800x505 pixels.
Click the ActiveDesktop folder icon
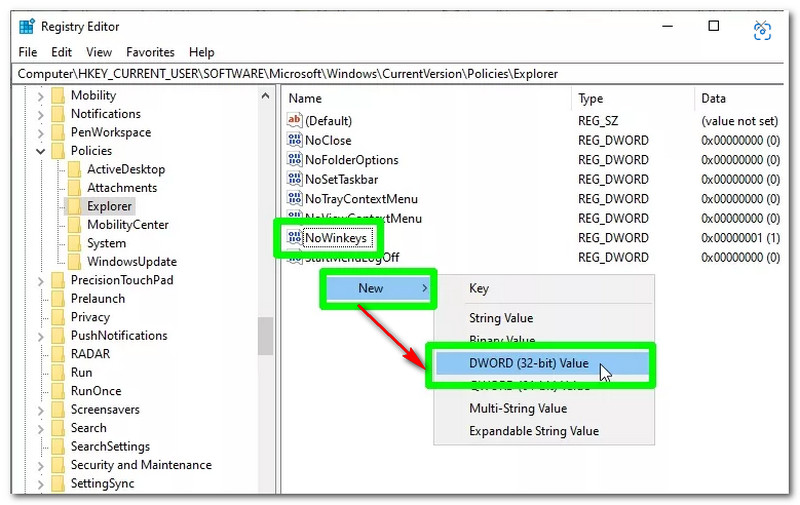(74, 169)
